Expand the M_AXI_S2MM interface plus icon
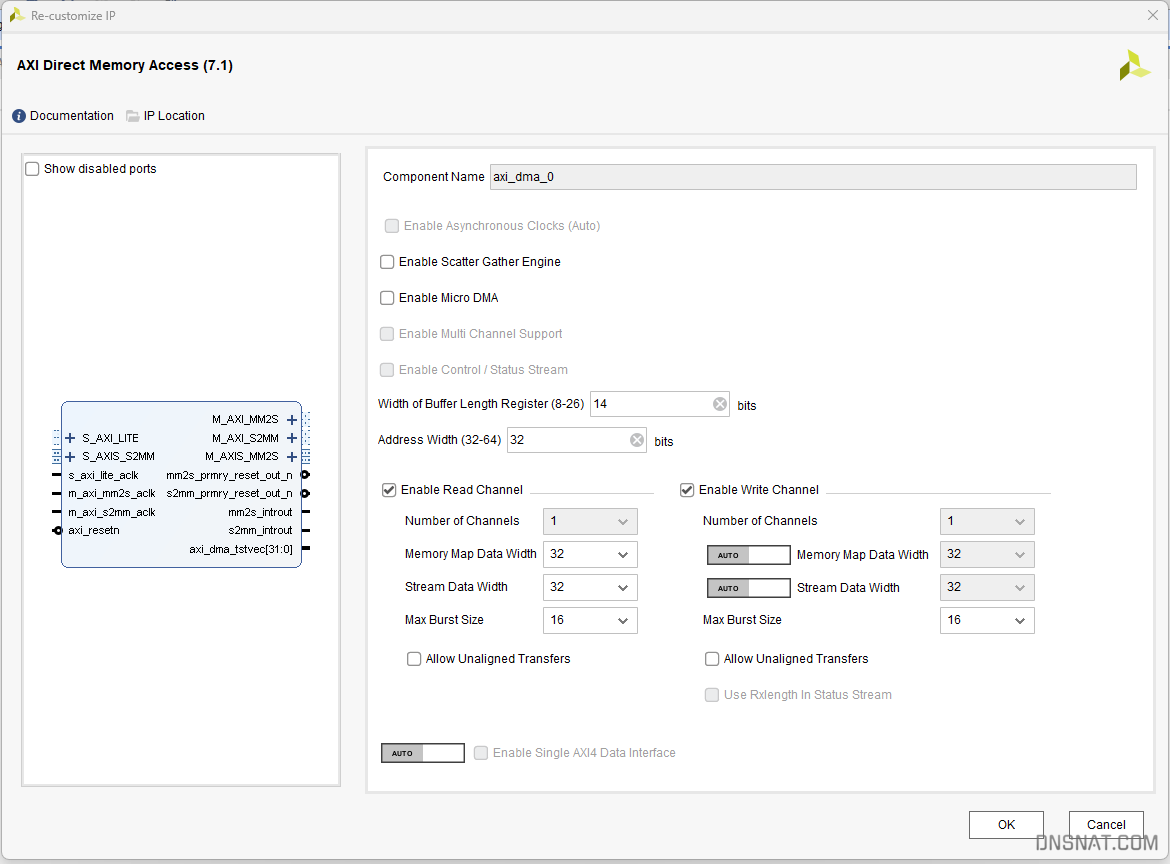 tap(292, 438)
